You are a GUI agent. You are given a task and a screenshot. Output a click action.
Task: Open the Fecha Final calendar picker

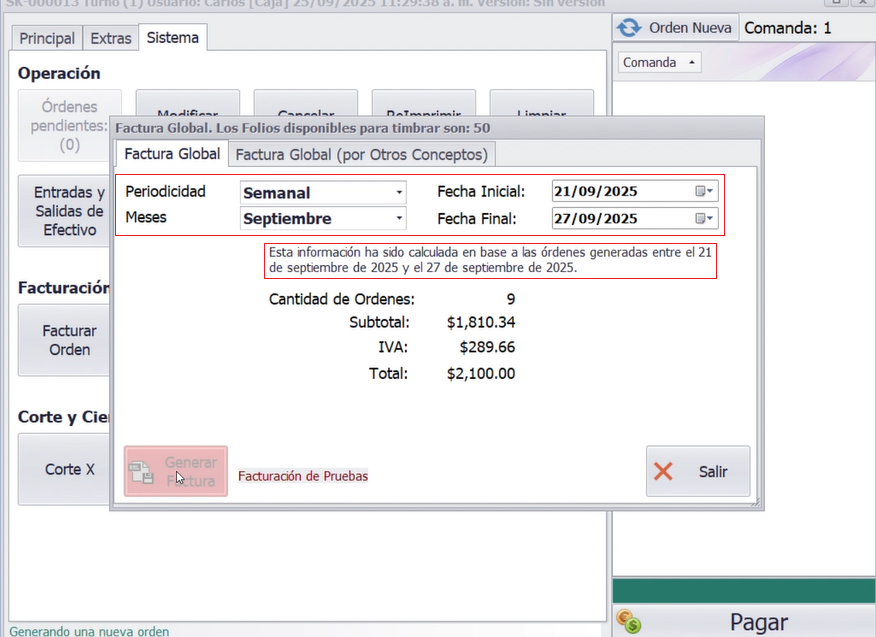(x=705, y=219)
